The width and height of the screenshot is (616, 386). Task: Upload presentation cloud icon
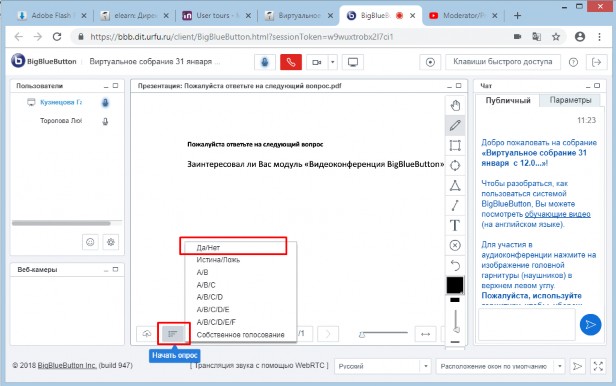point(147,334)
